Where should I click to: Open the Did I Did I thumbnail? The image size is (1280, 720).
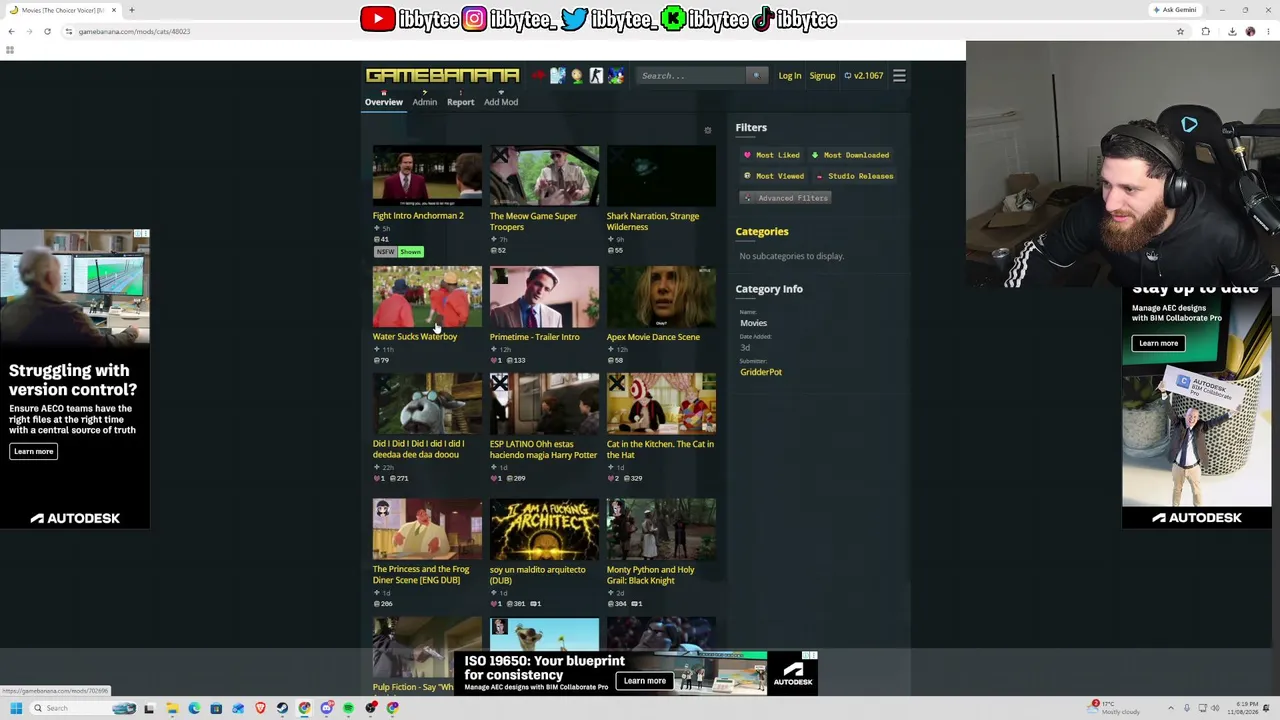click(x=427, y=404)
